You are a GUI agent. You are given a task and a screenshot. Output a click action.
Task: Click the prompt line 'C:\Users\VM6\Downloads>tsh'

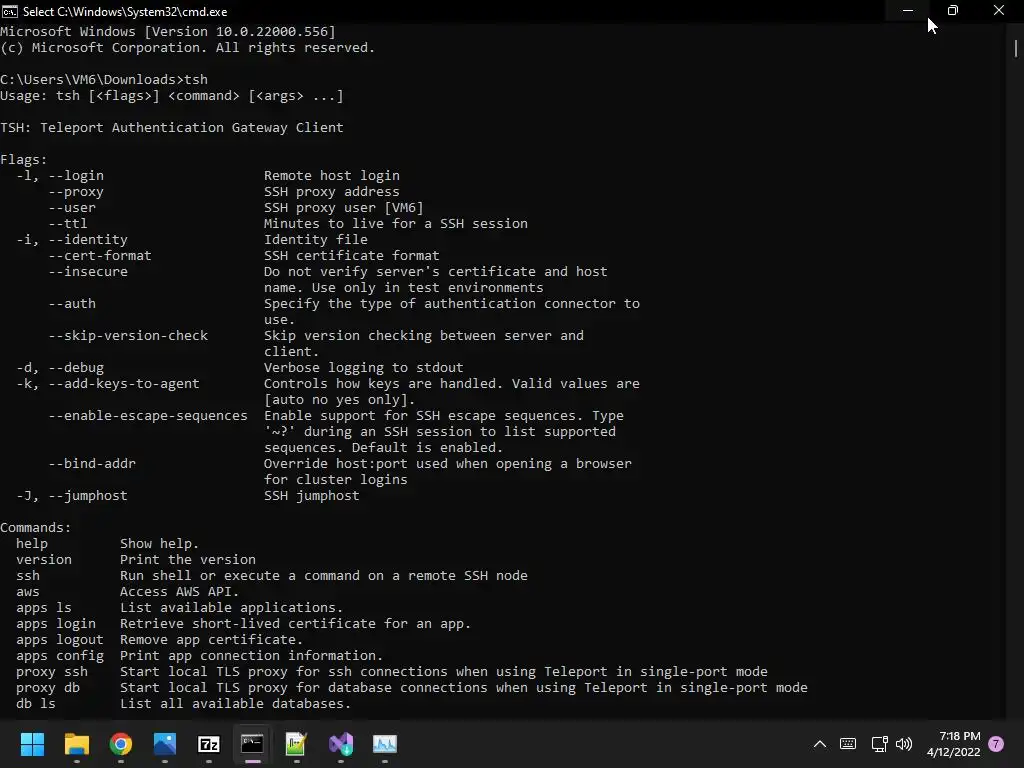[104, 80]
